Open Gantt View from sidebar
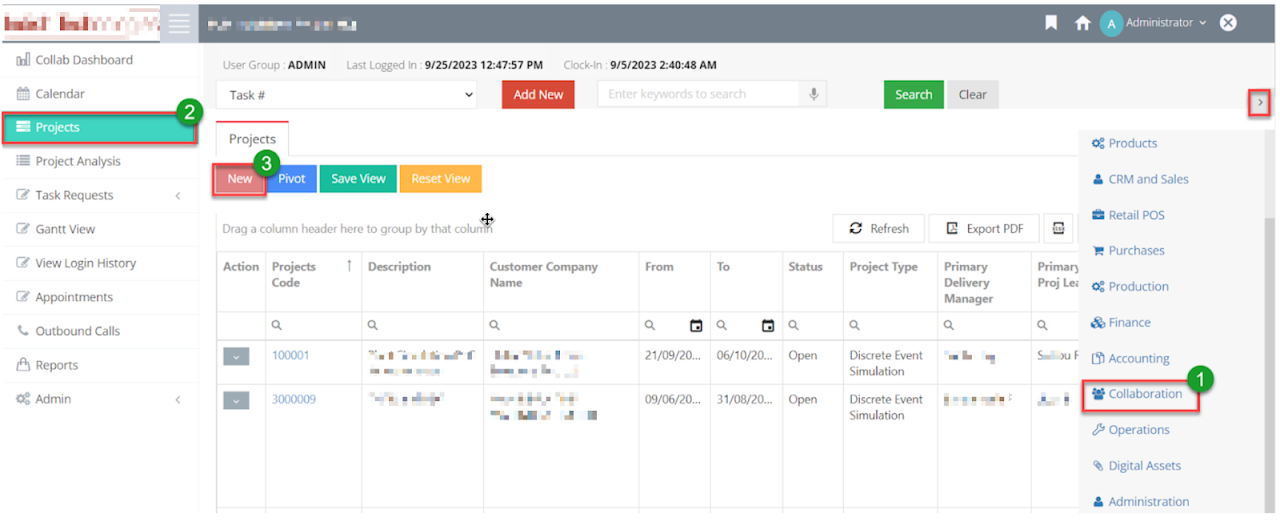The width and height of the screenshot is (1280, 522). (65, 229)
